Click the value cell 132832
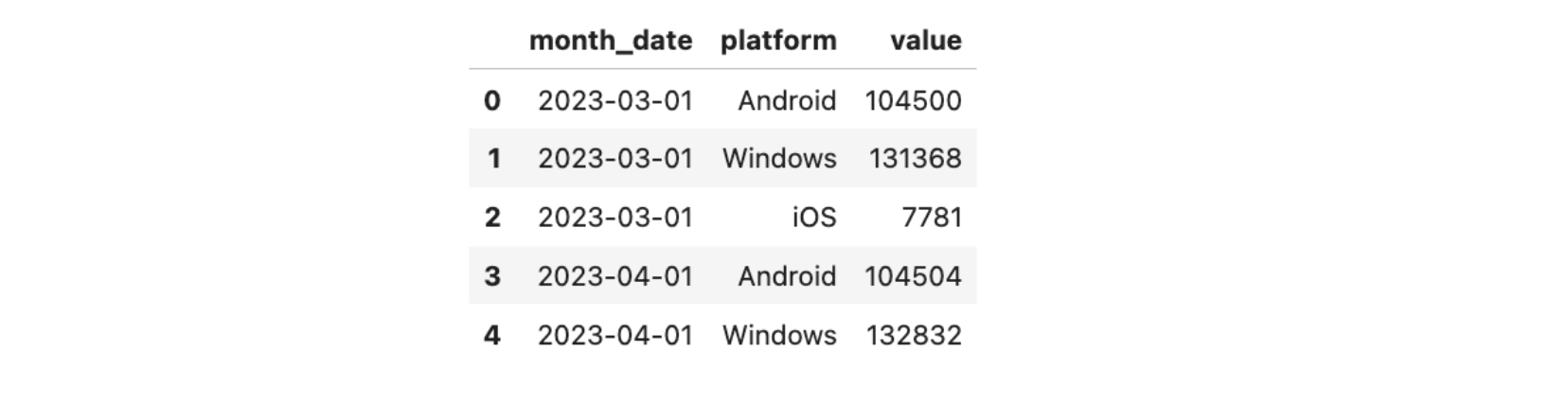The width and height of the screenshot is (1568, 403). 914,335
